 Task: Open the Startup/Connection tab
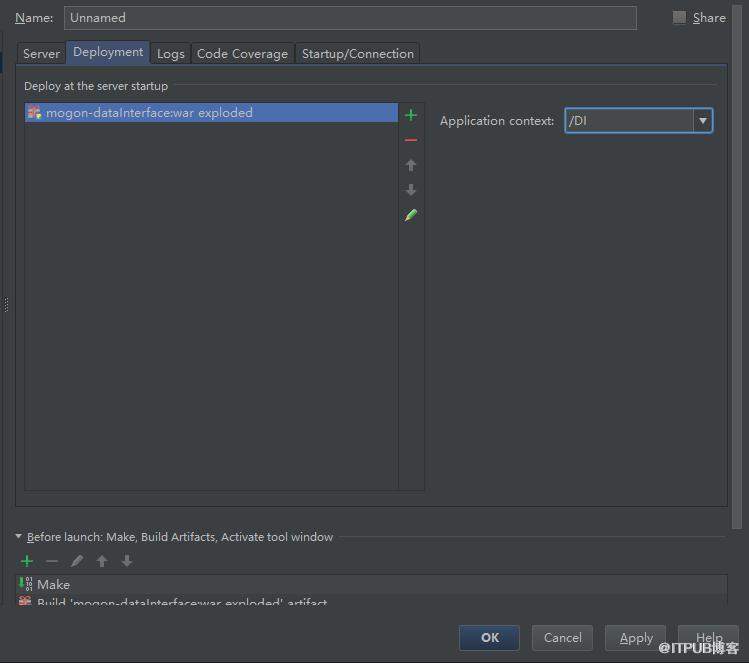pos(358,53)
